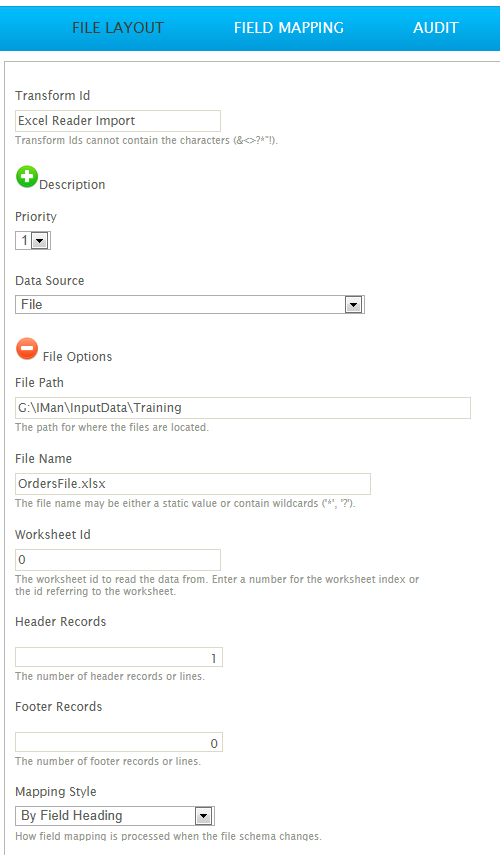Collapse File Options with red minus icon

click(27, 349)
